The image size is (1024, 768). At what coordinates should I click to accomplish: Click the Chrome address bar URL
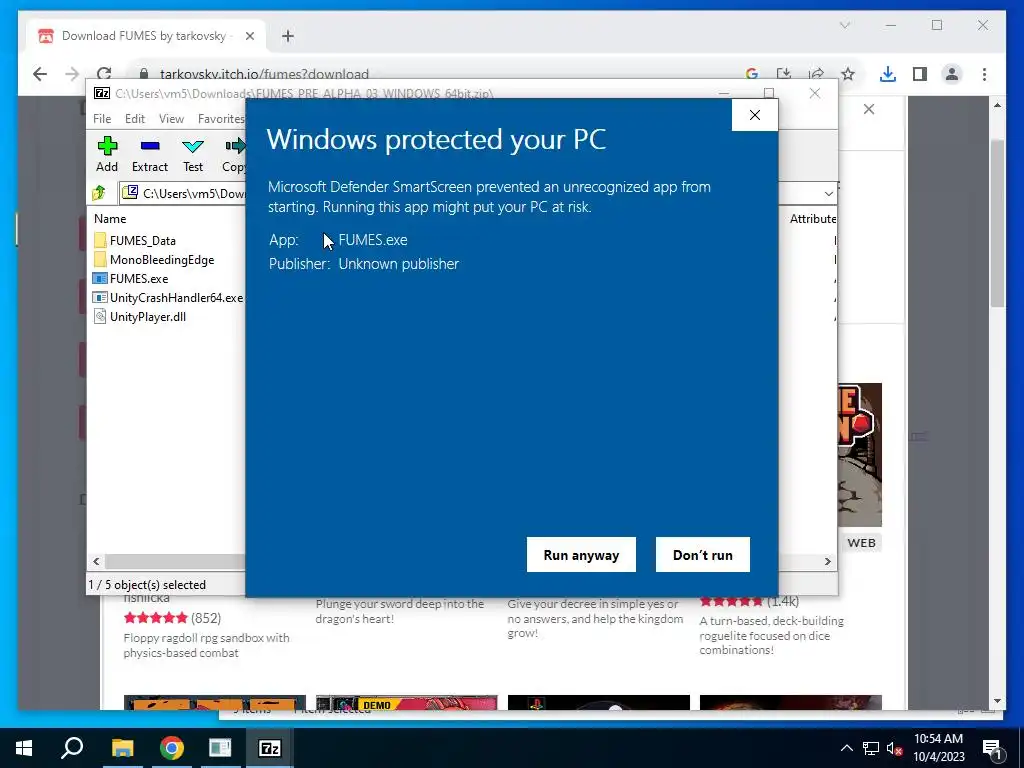264,74
